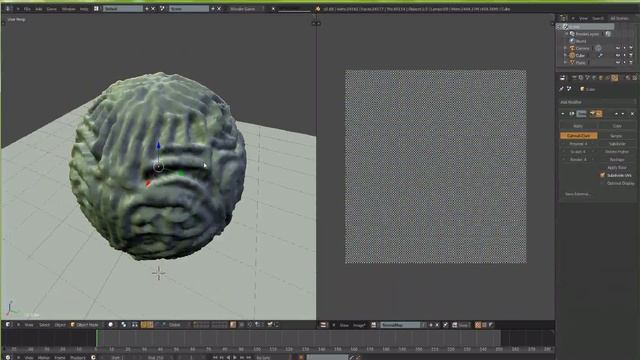Viewport: 640px width, 360px height.
Task: Click the image browse icon in image editor
Action: pyautogui.click(x=374, y=325)
